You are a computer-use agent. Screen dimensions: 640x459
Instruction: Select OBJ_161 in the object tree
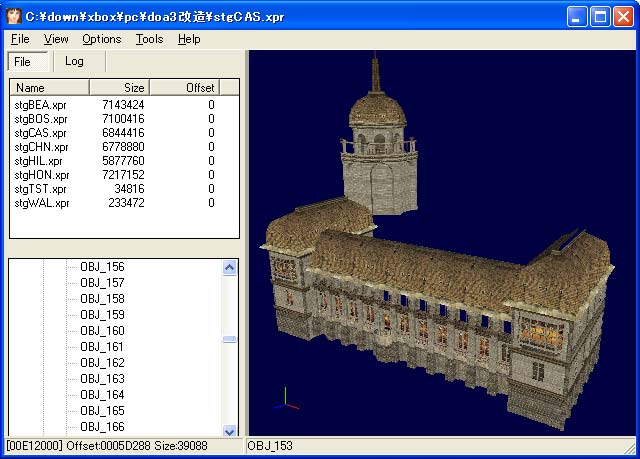tap(102, 347)
